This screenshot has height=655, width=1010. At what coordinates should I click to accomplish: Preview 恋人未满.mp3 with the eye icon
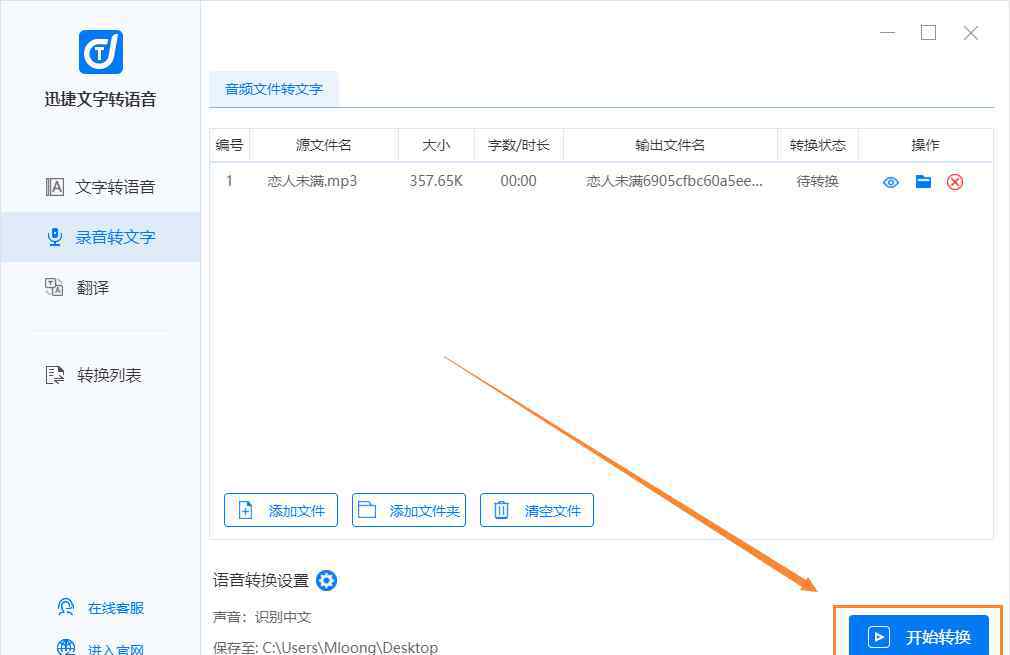tap(891, 182)
